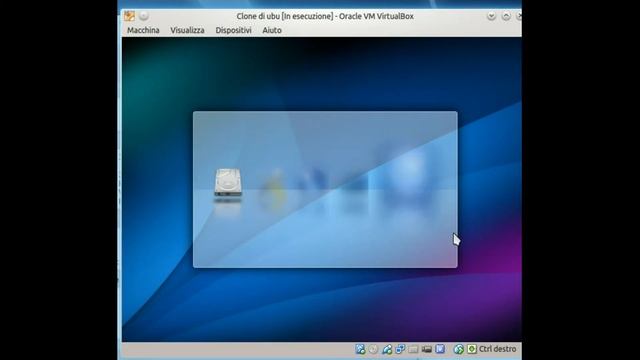This screenshot has width=640, height=360.
Task: Click the network adapters status icon
Action: pyautogui.click(x=400, y=349)
